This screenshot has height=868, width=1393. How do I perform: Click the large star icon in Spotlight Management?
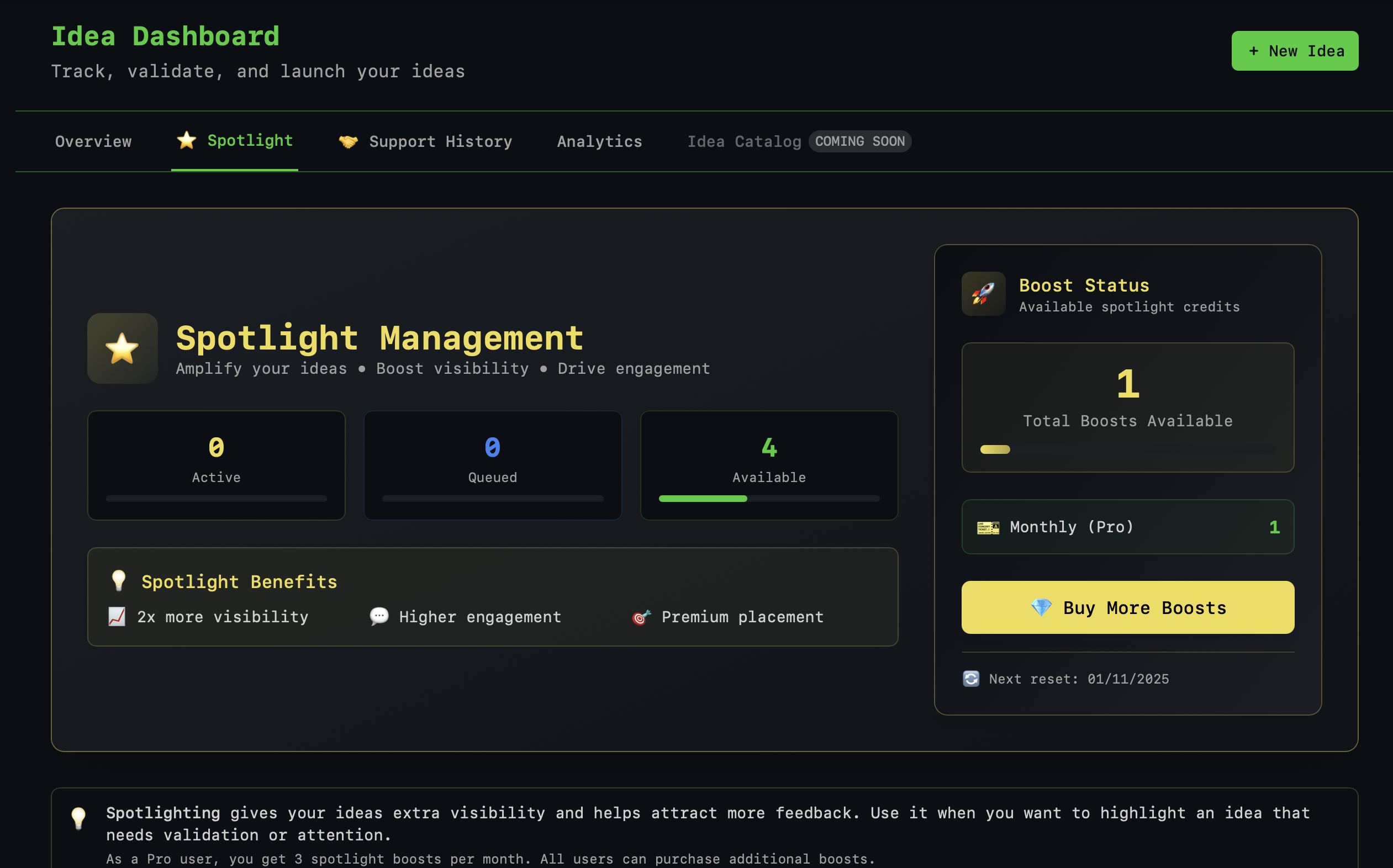click(122, 348)
